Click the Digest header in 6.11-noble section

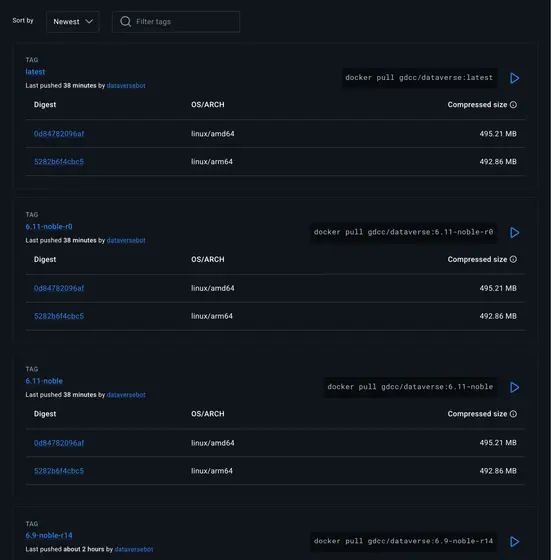click(x=45, y=414)
